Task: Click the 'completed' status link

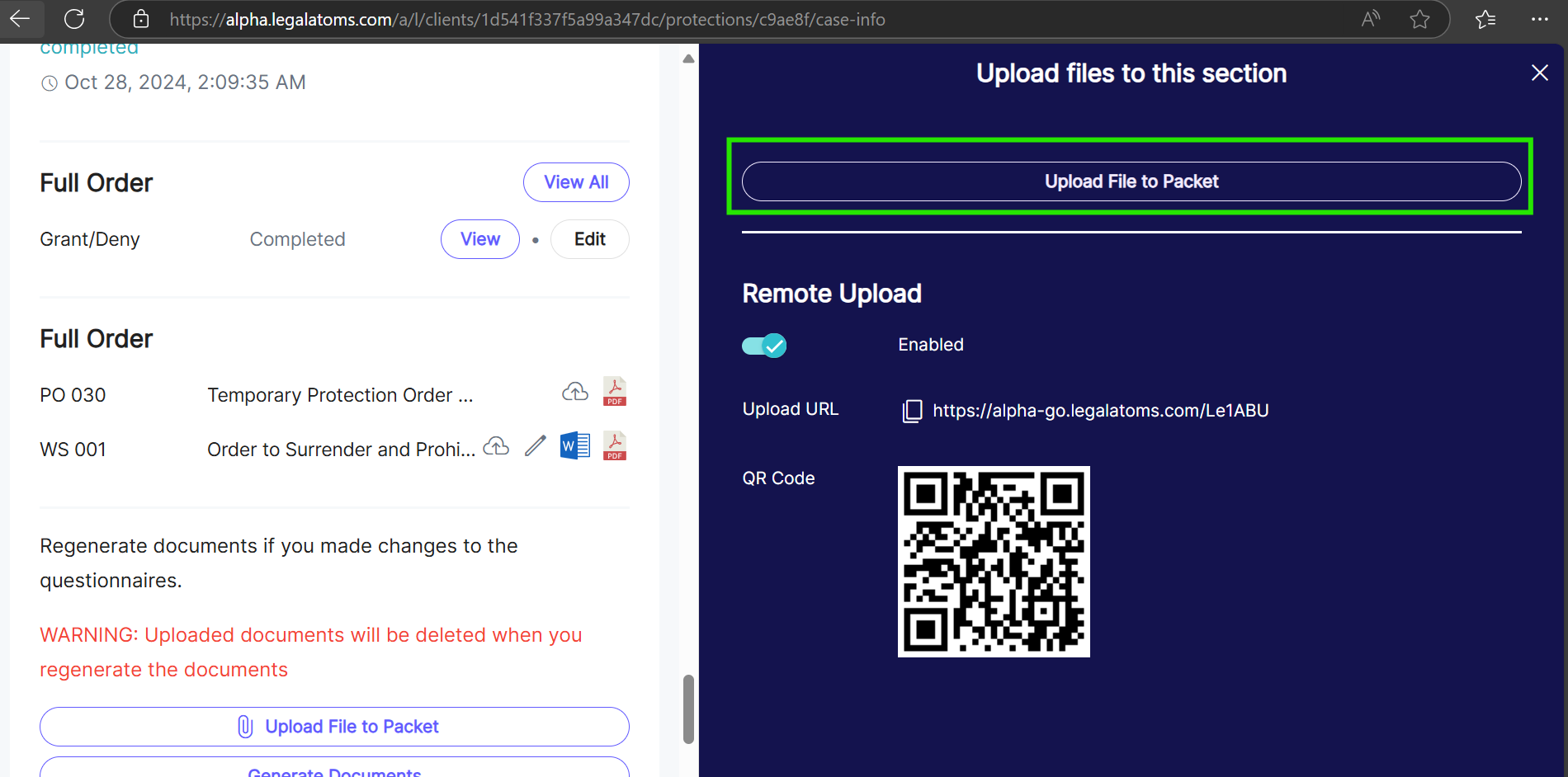Action: (x=89, y=49)
